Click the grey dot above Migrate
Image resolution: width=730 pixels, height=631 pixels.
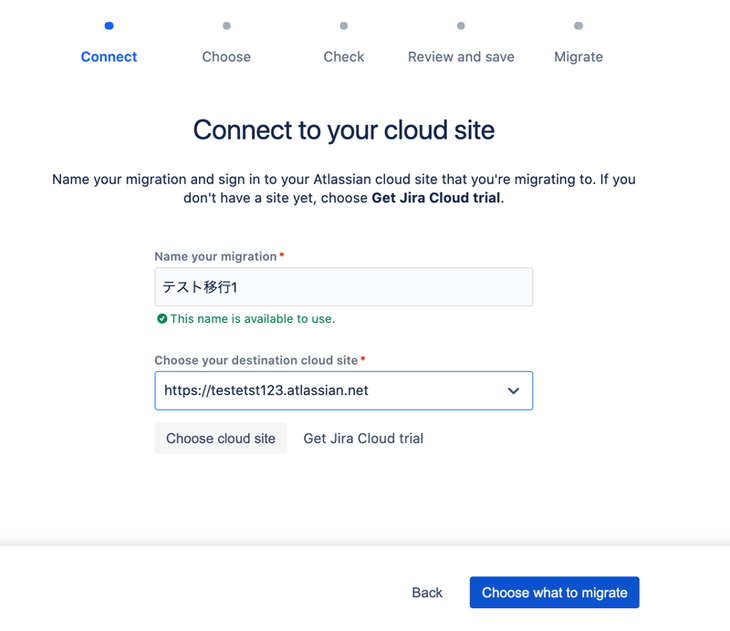578,26
